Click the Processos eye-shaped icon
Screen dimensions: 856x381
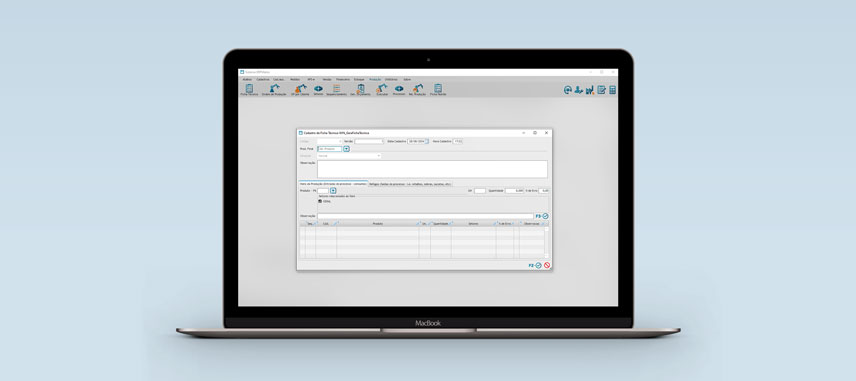[399, 89]
